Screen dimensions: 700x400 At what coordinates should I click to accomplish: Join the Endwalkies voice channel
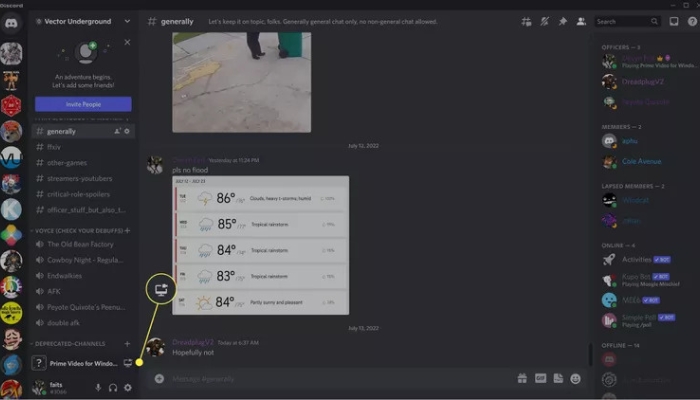83,276
